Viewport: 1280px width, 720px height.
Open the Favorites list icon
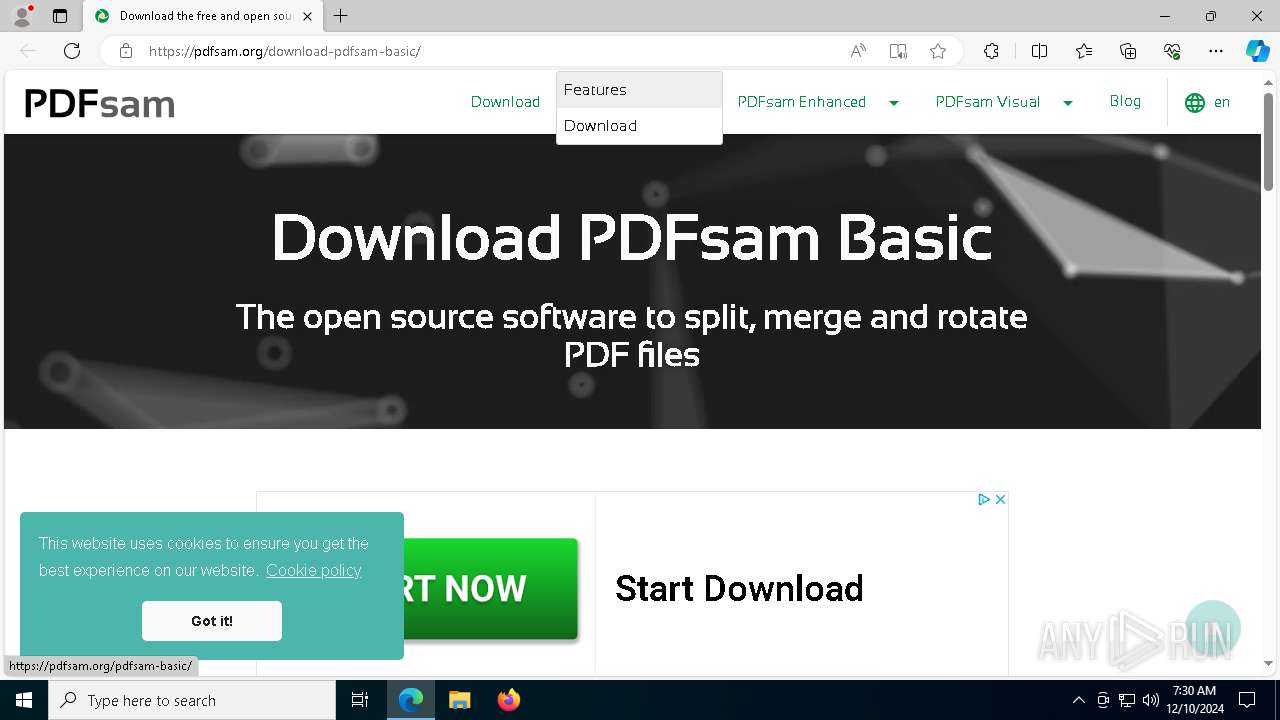[1084, 51]
